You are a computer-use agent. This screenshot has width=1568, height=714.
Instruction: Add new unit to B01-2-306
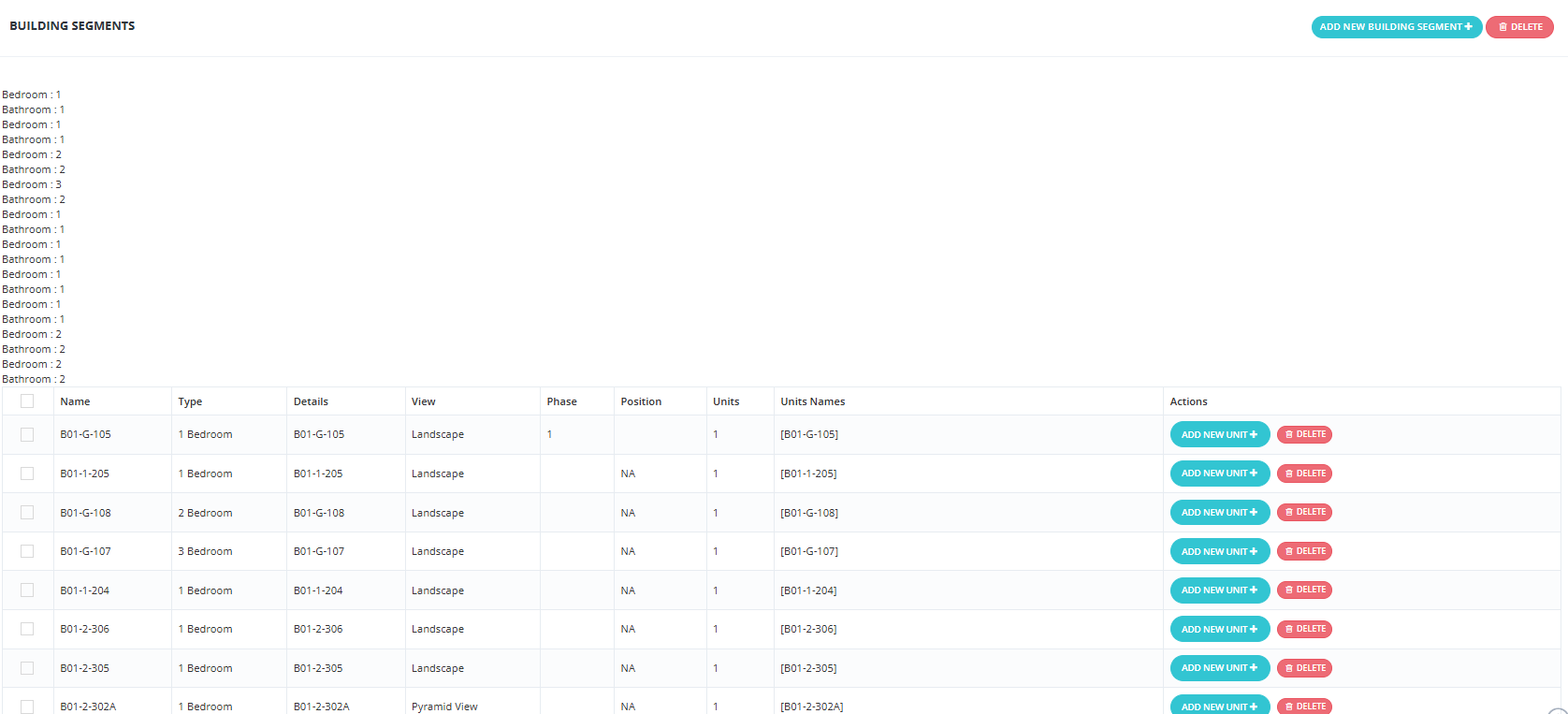[x=1219, y=629]
